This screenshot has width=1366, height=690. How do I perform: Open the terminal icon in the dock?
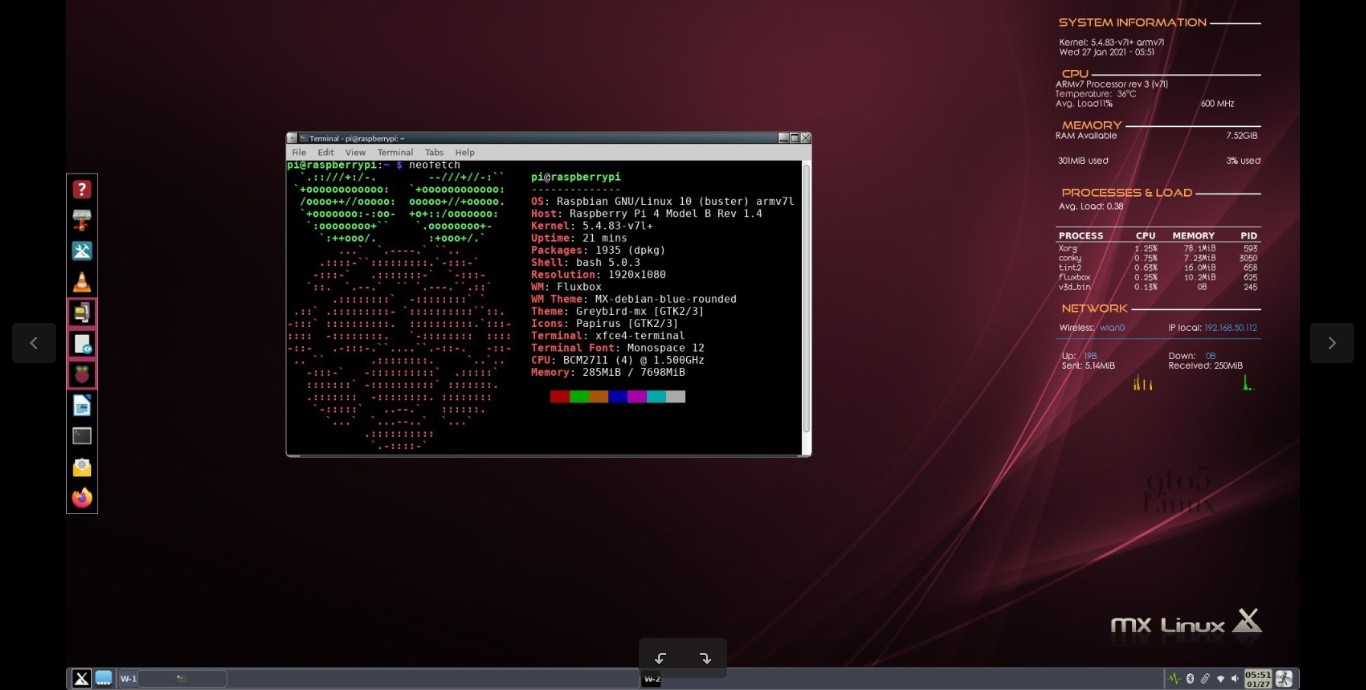82,436
